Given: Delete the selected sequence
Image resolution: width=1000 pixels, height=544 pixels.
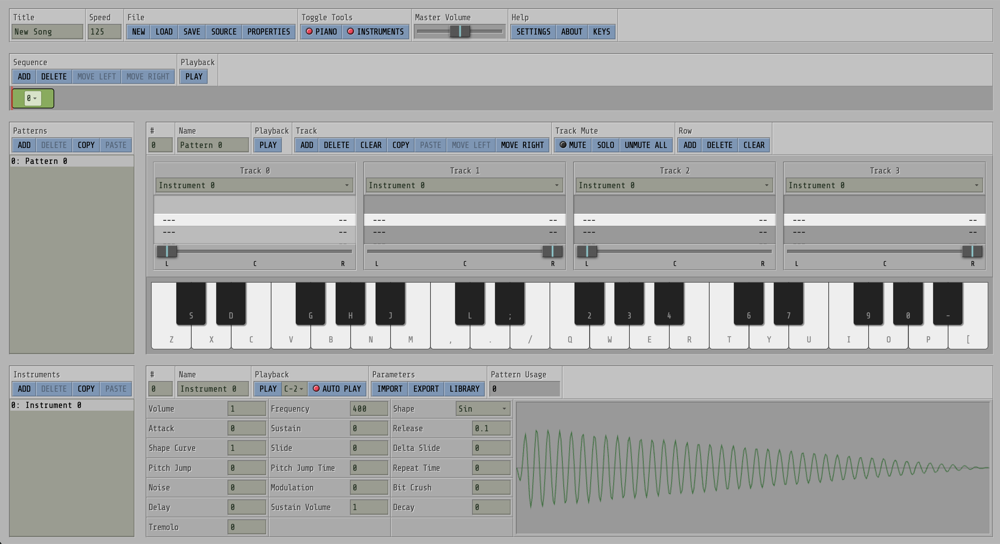Looking at the screenshot, I should 54,76.
